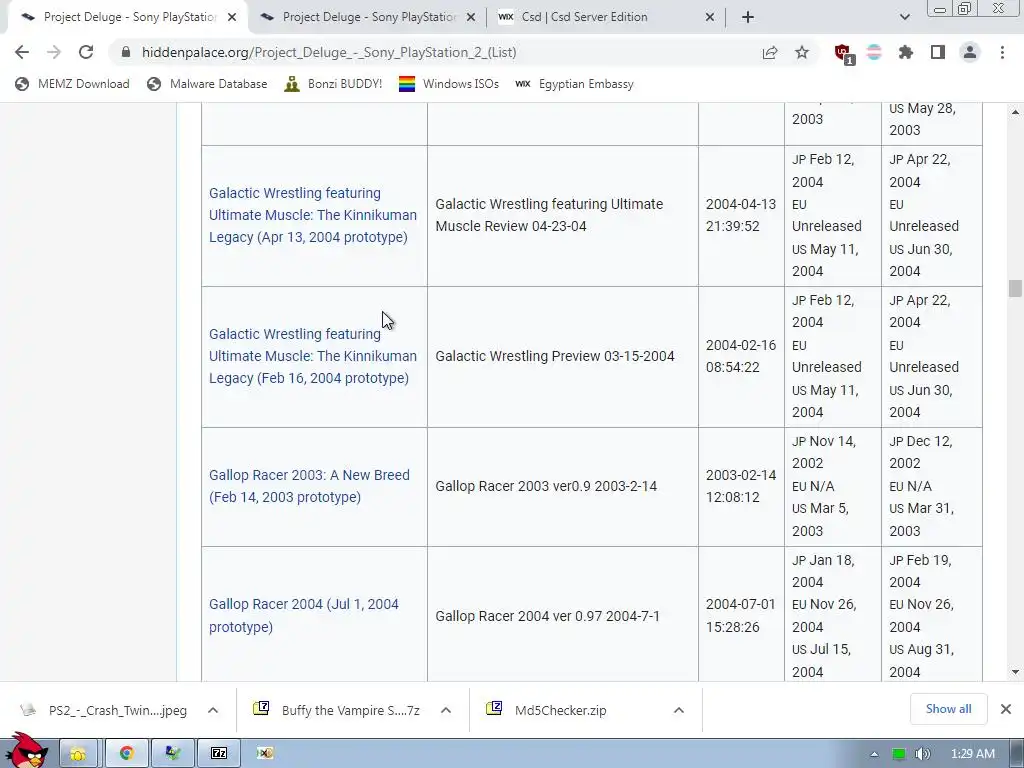This screenshot has height=768, width=1024.
Task: Show hidden system tray icons
Action: point(874,754)
